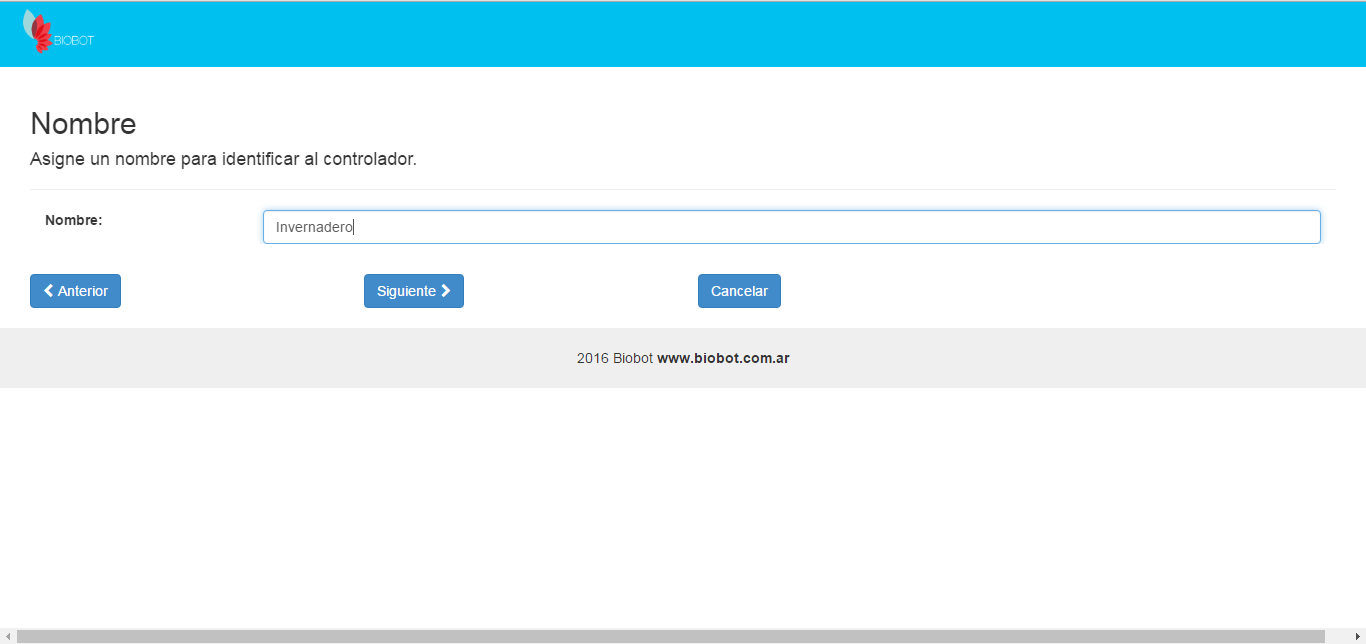Click the word Invernadero in the field
1366x644 pixels.
tap(314, 227)
